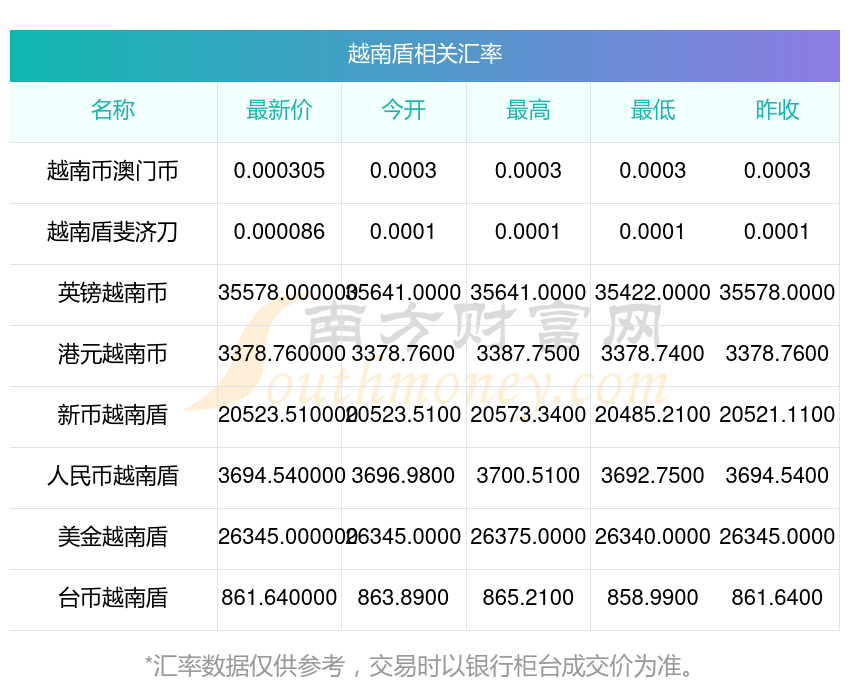Click the 港元越南币 low value 3378.7400
This screenshot has height=698, width=850.
click(653, 354)
